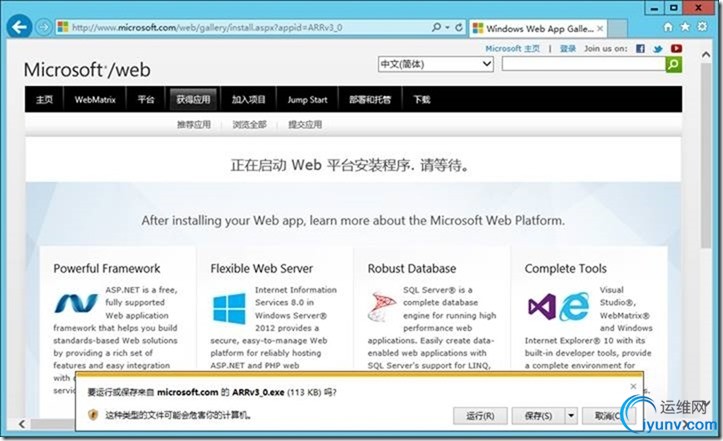The image size is (723, 441).
Task: Click the browser forward arrow button
Action: pyautogui.click(x=43, y=27)
